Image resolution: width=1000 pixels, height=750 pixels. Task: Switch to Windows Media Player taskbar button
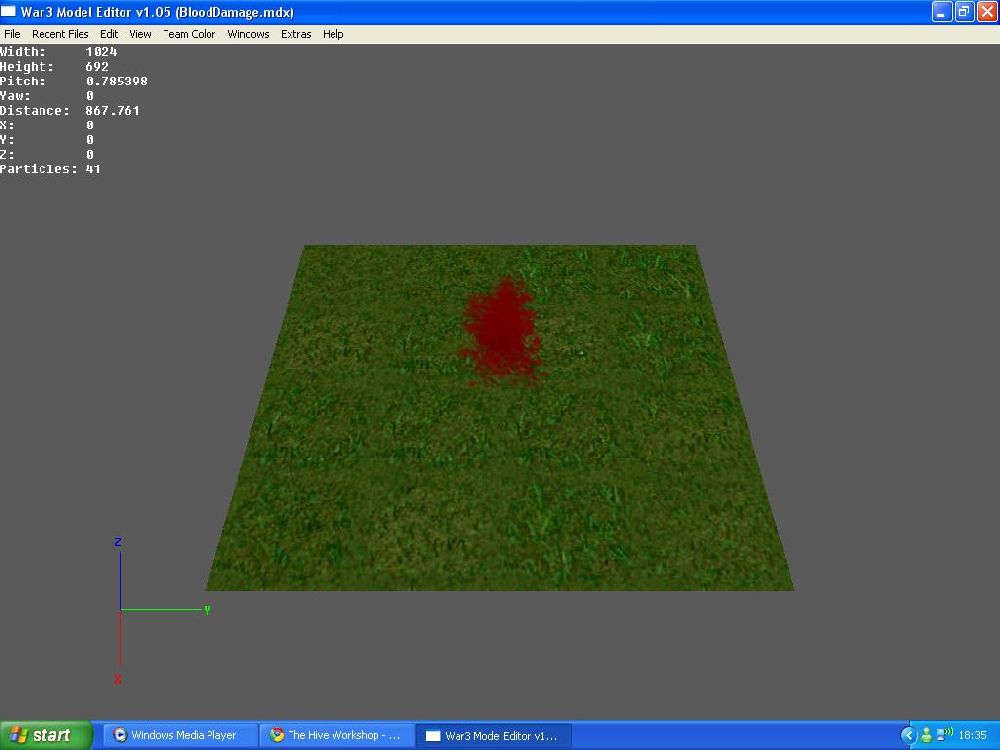[180, 735]
